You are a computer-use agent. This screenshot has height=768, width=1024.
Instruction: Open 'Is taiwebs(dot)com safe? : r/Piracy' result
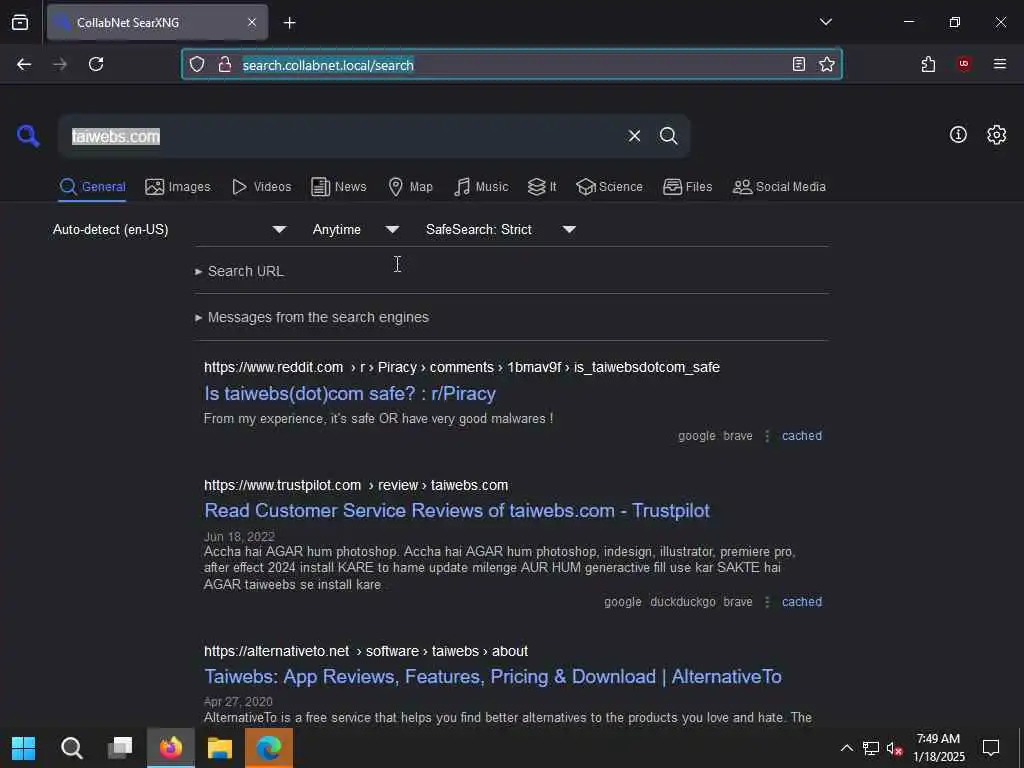(x=350, y=393)
